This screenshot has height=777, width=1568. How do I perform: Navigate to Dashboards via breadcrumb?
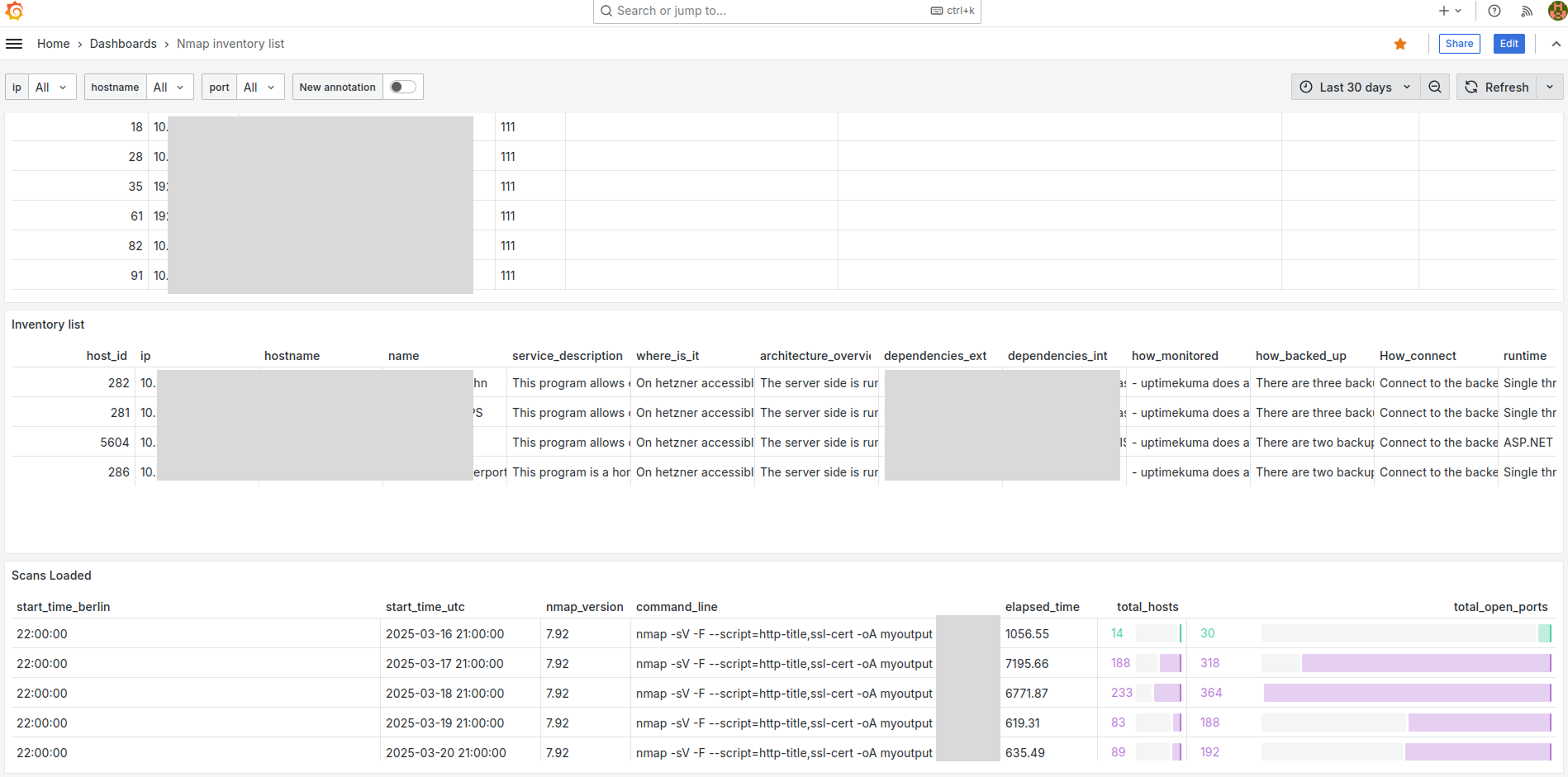click(123, 44)
